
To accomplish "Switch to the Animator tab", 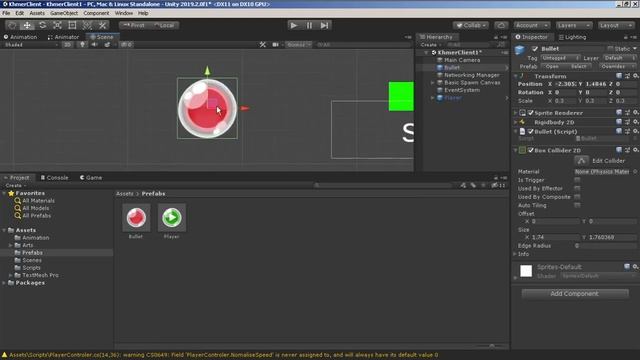I will pyautogui.click(x=63, y=37).
